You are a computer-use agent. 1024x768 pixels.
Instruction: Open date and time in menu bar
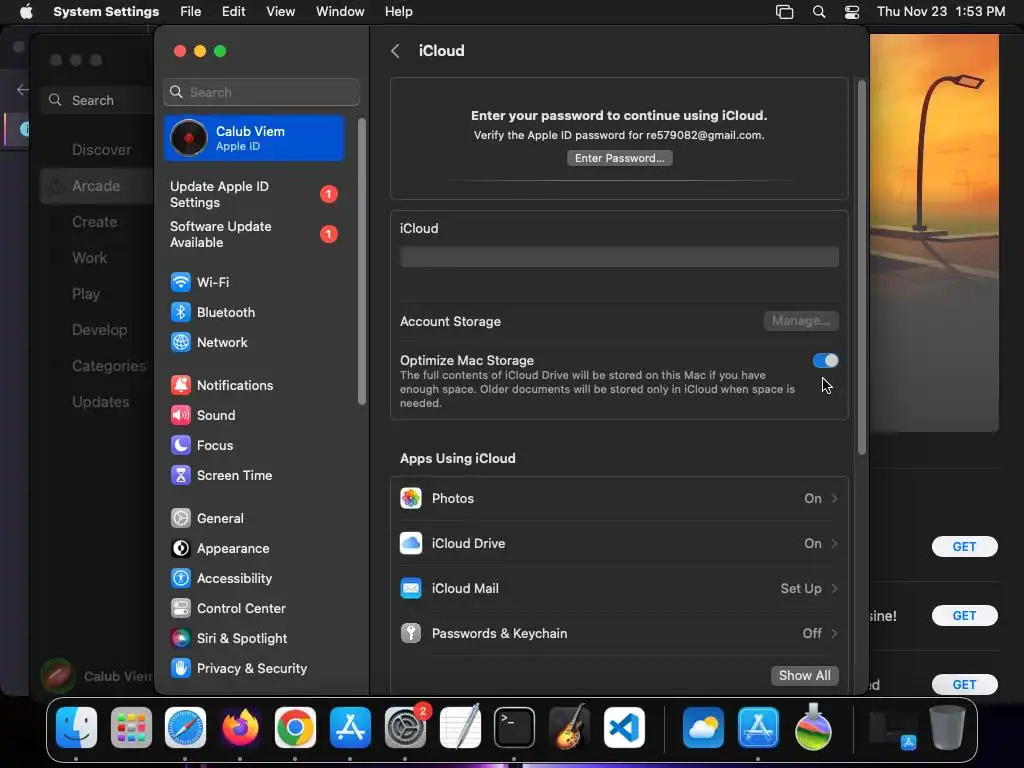(x=941, y=12)
